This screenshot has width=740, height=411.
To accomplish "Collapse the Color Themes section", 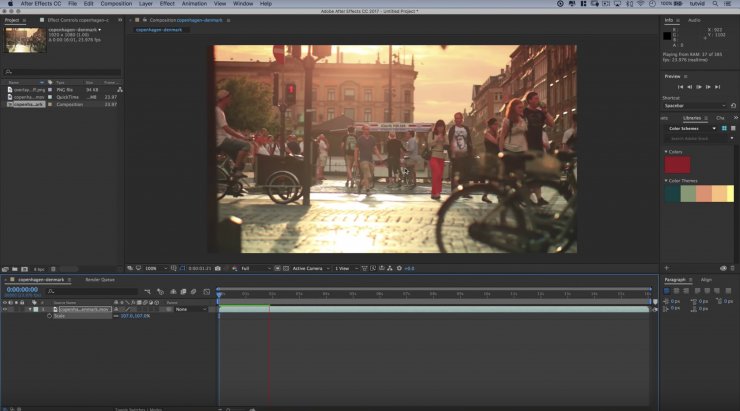I will point(666,181).
